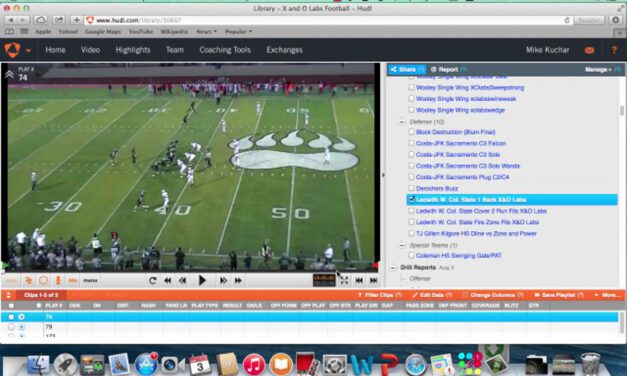Open the Coaching Tools menu
This screenshot has height=376, width=627.
tap(225, 50)
